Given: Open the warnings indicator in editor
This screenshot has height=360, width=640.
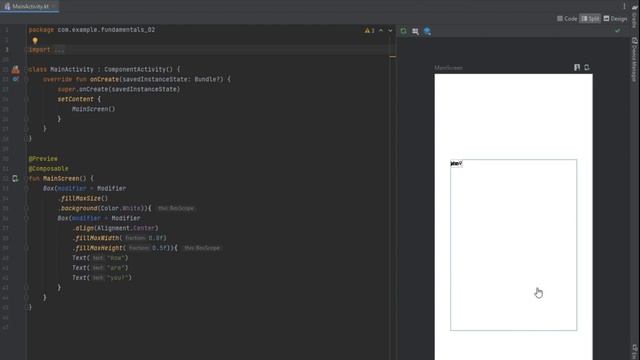Looking at the screenshot, I should [369, 31].
